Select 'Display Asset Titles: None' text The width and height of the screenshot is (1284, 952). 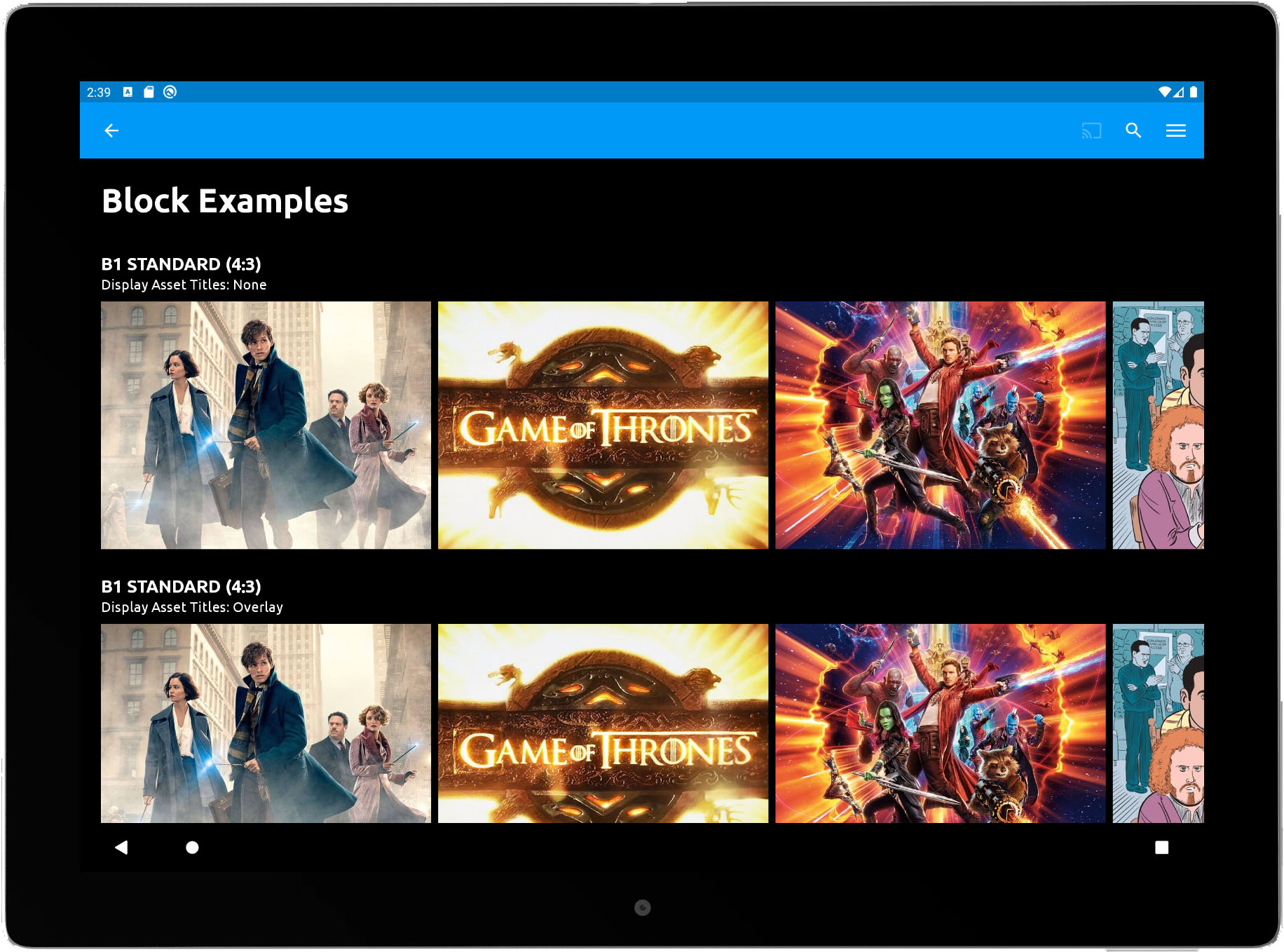tap(184, 285)
